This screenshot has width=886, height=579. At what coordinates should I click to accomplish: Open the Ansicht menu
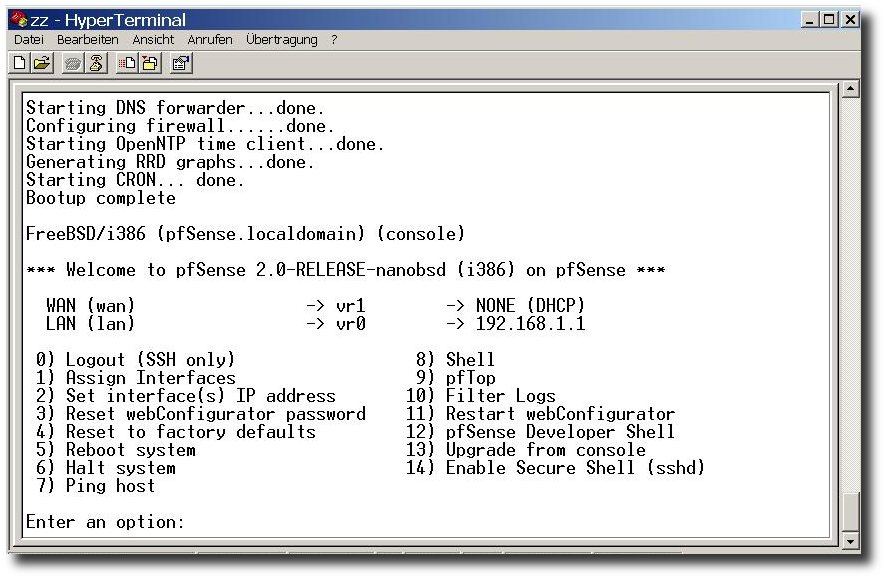click(x=153, y=40)
